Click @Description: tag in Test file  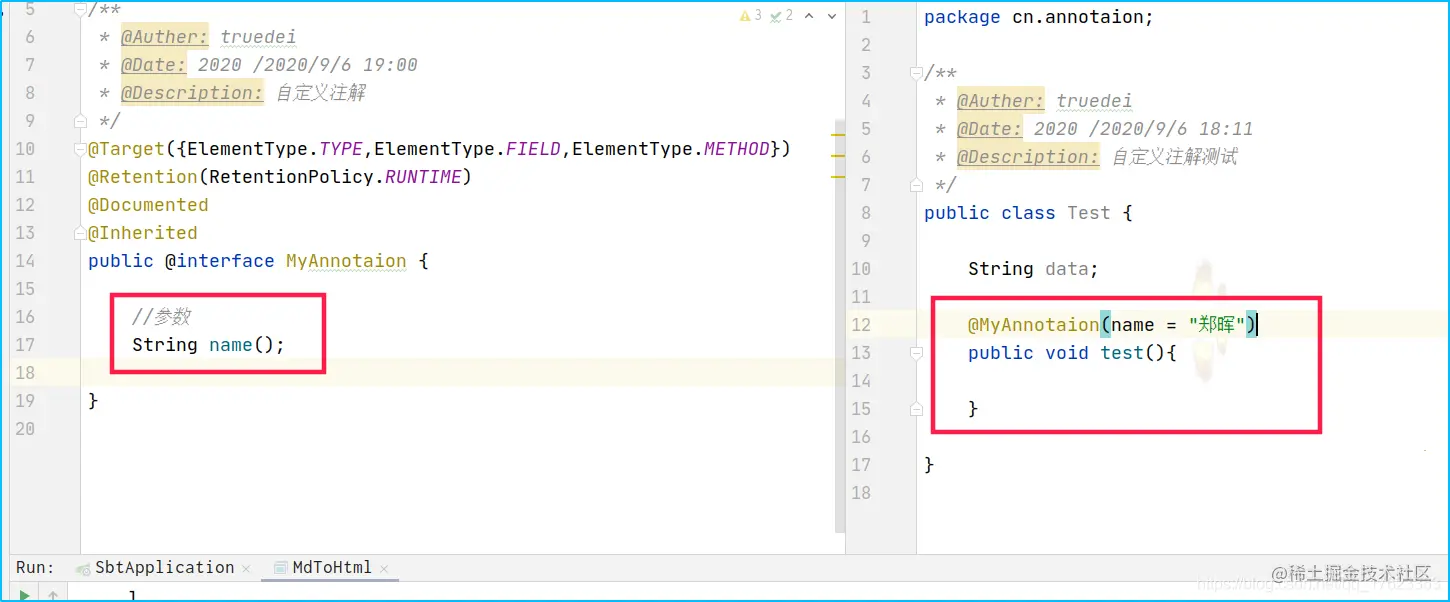pos(1028,157)
